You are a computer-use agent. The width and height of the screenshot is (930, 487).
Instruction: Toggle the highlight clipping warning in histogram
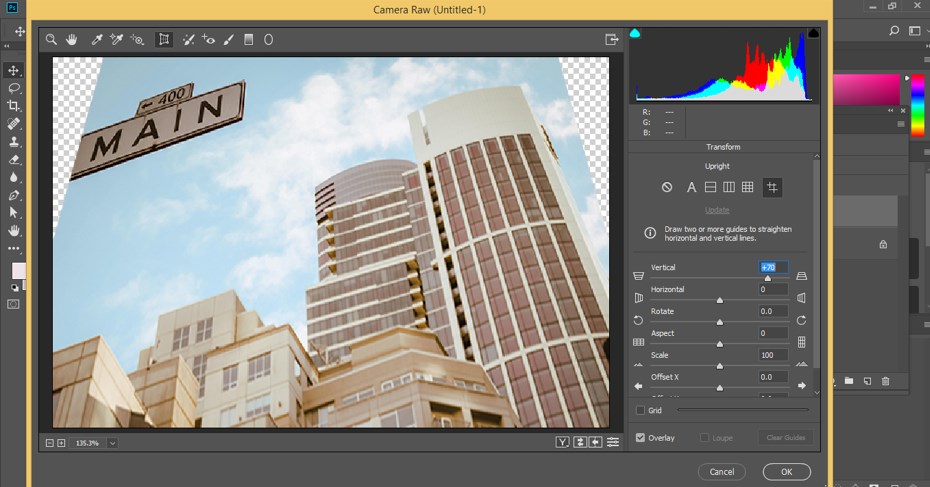click(x=813, y=34)
